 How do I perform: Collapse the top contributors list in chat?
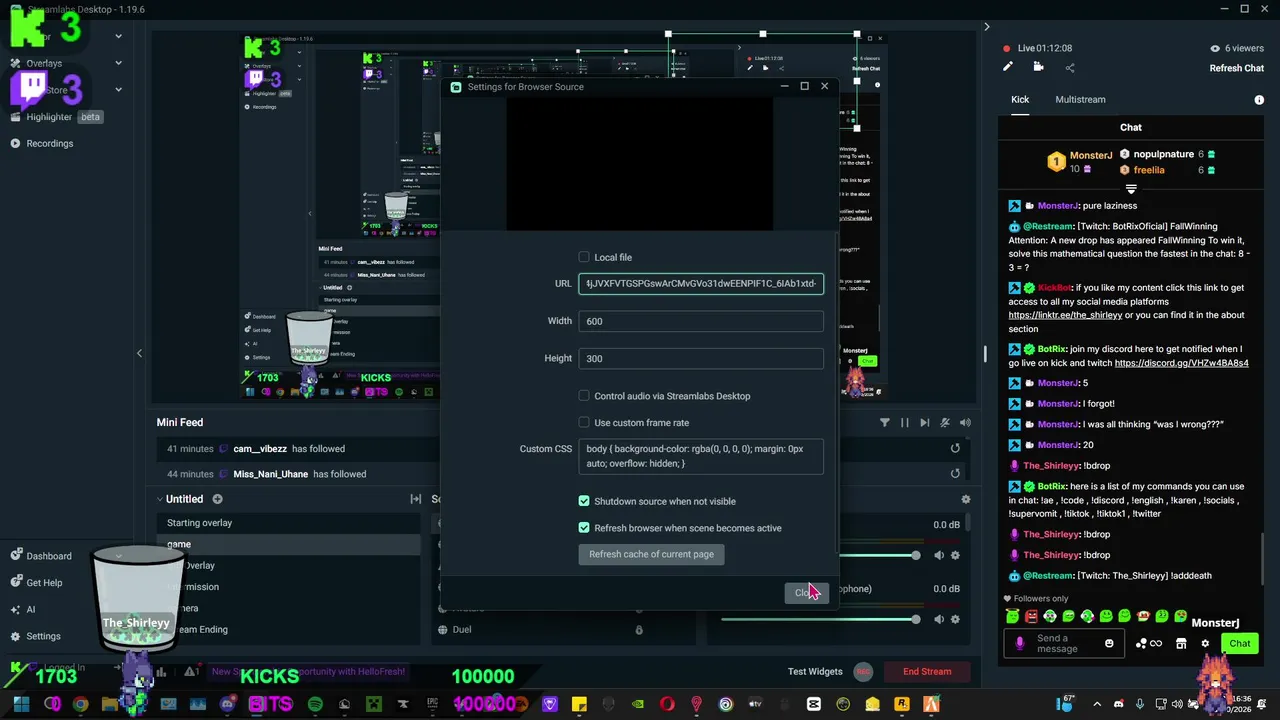1131,189
